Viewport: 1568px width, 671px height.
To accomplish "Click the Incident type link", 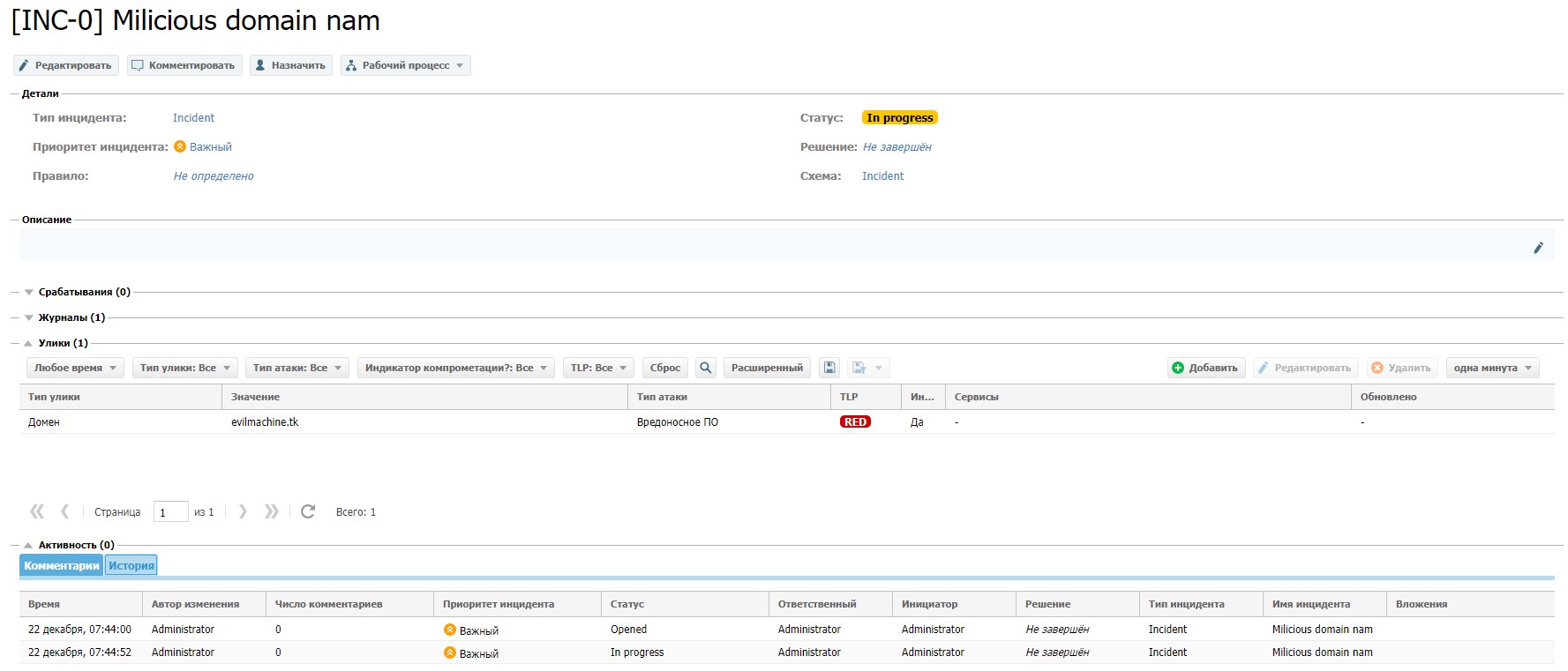I will (x=193, y=118).
